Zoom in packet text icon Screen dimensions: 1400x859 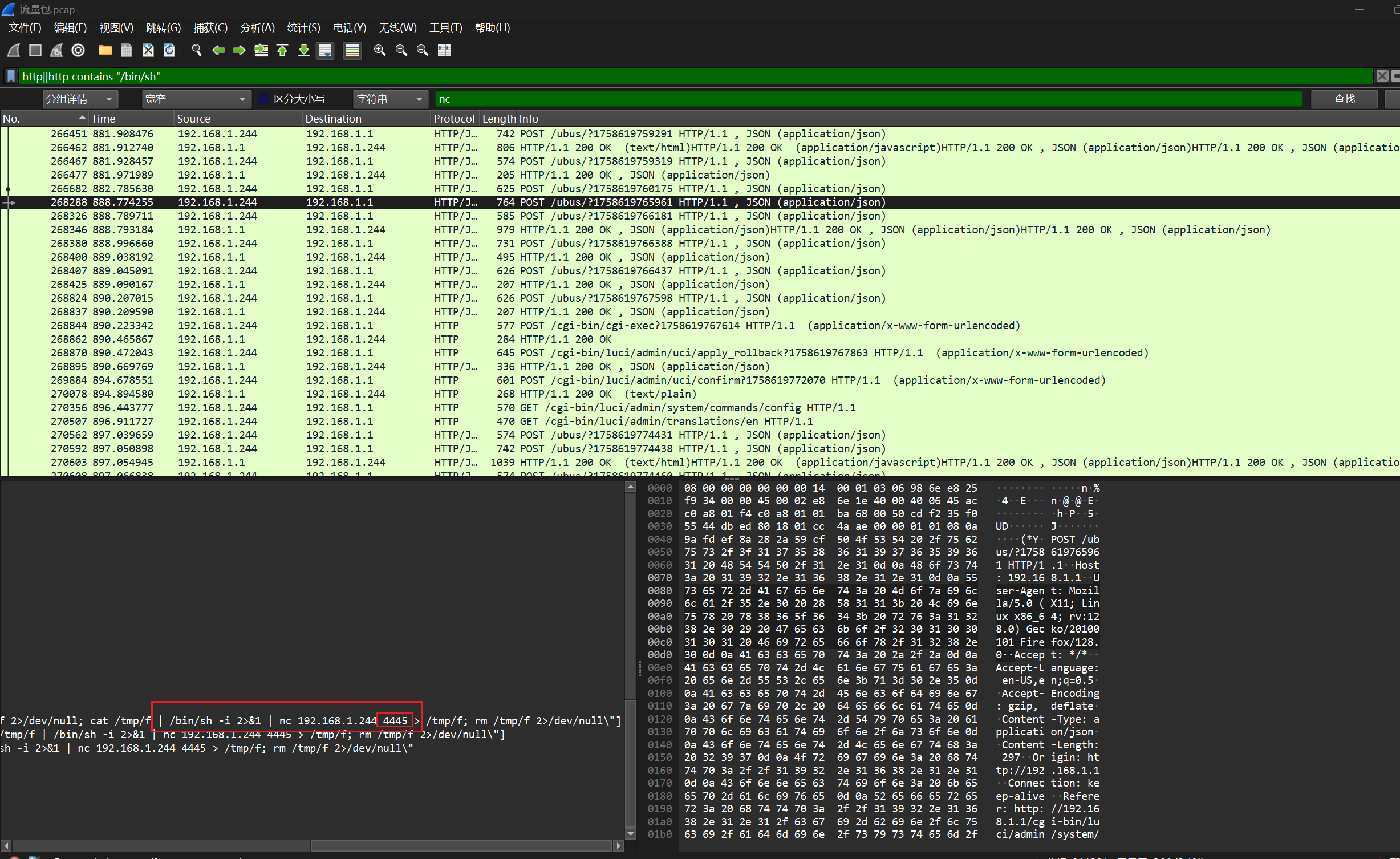pos(379,51)
